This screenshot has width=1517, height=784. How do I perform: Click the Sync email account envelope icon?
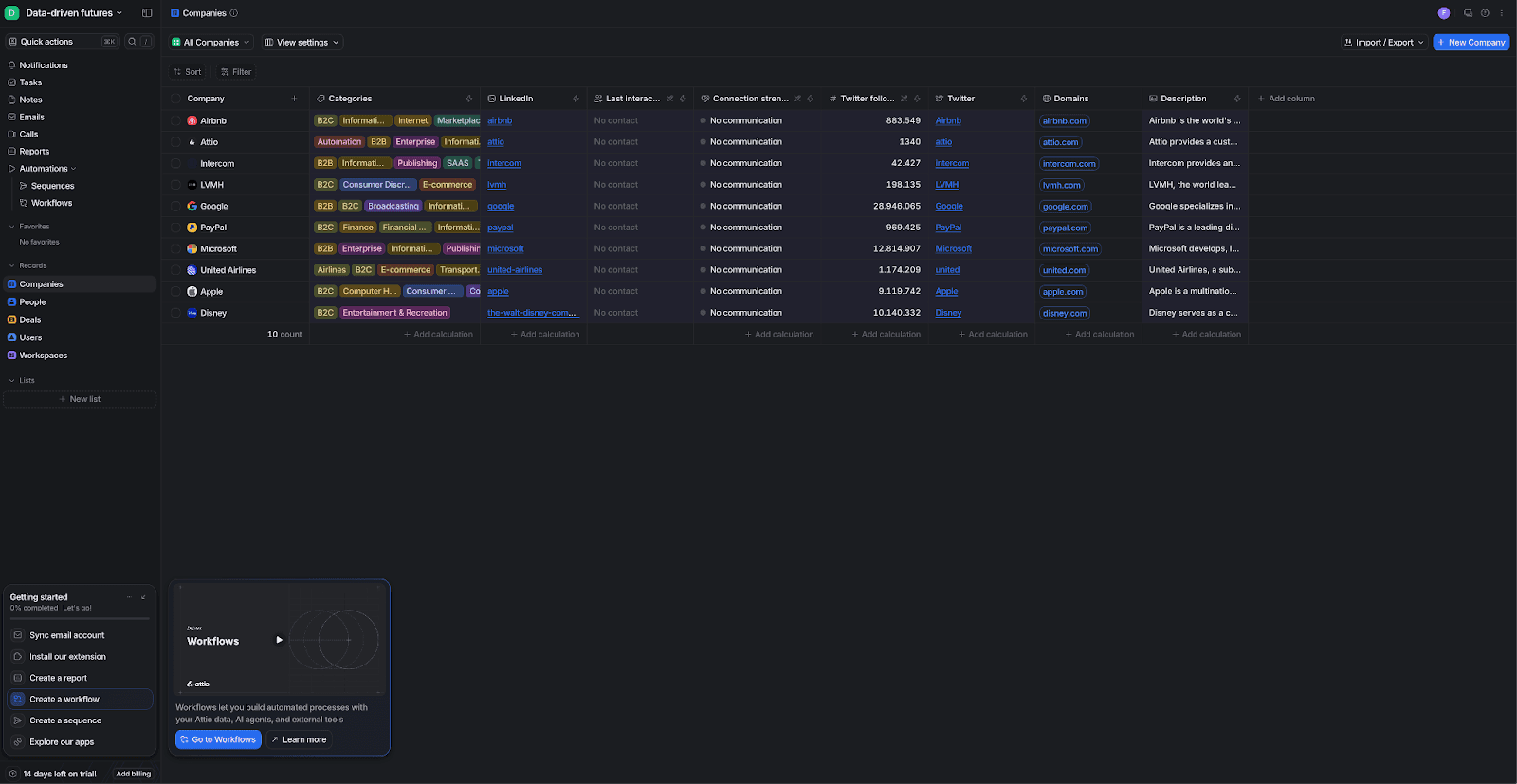click(x=18, y=635)
